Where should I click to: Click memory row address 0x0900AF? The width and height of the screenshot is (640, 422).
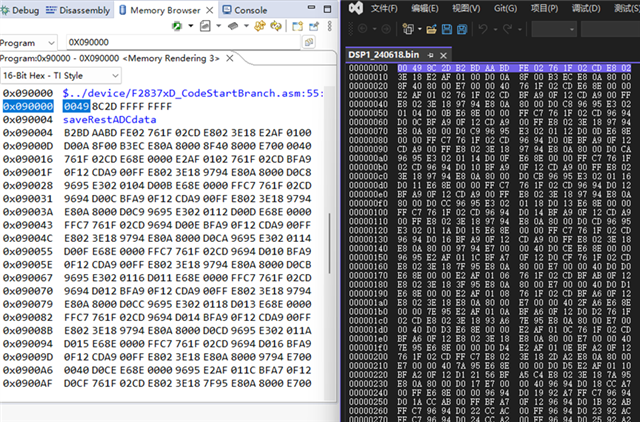point(28,384)
